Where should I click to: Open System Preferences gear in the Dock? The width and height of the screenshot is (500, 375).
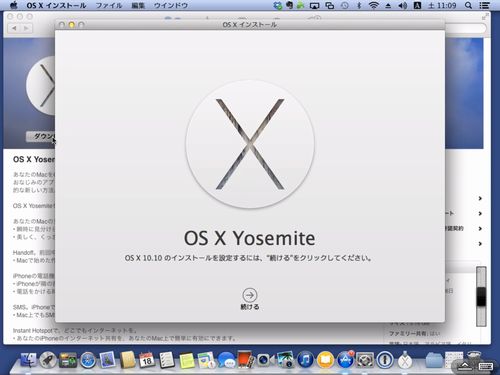click(x=365, y=360)
